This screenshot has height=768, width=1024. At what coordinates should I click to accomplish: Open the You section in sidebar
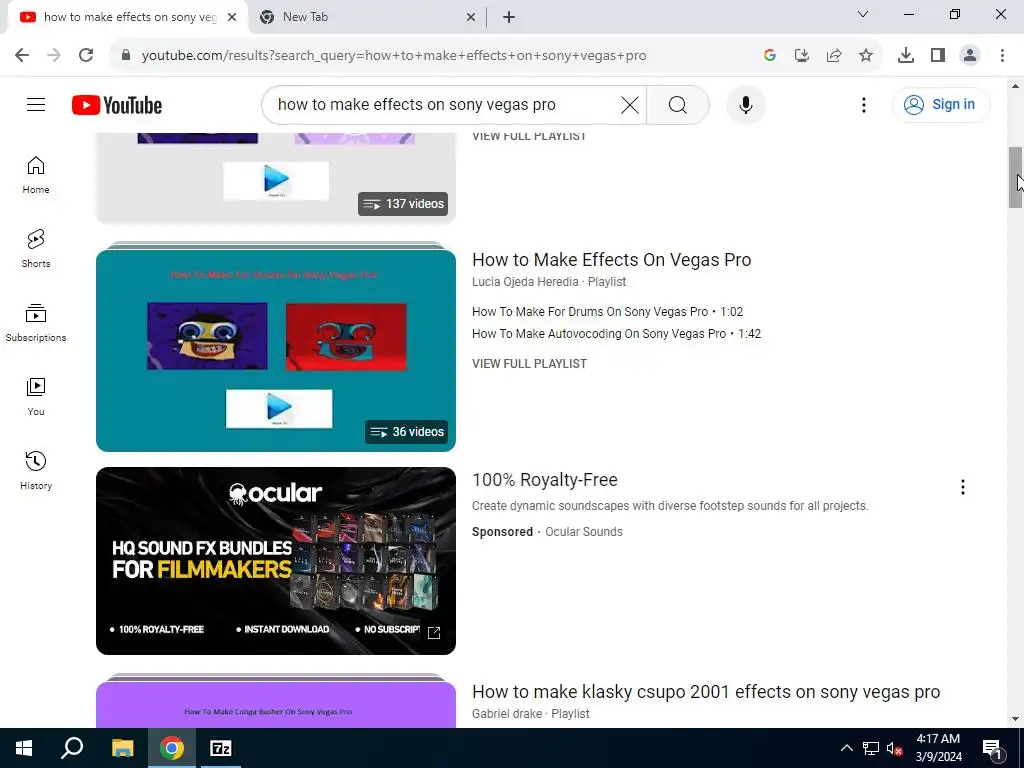pyautogui.click(x=36, y=396)
